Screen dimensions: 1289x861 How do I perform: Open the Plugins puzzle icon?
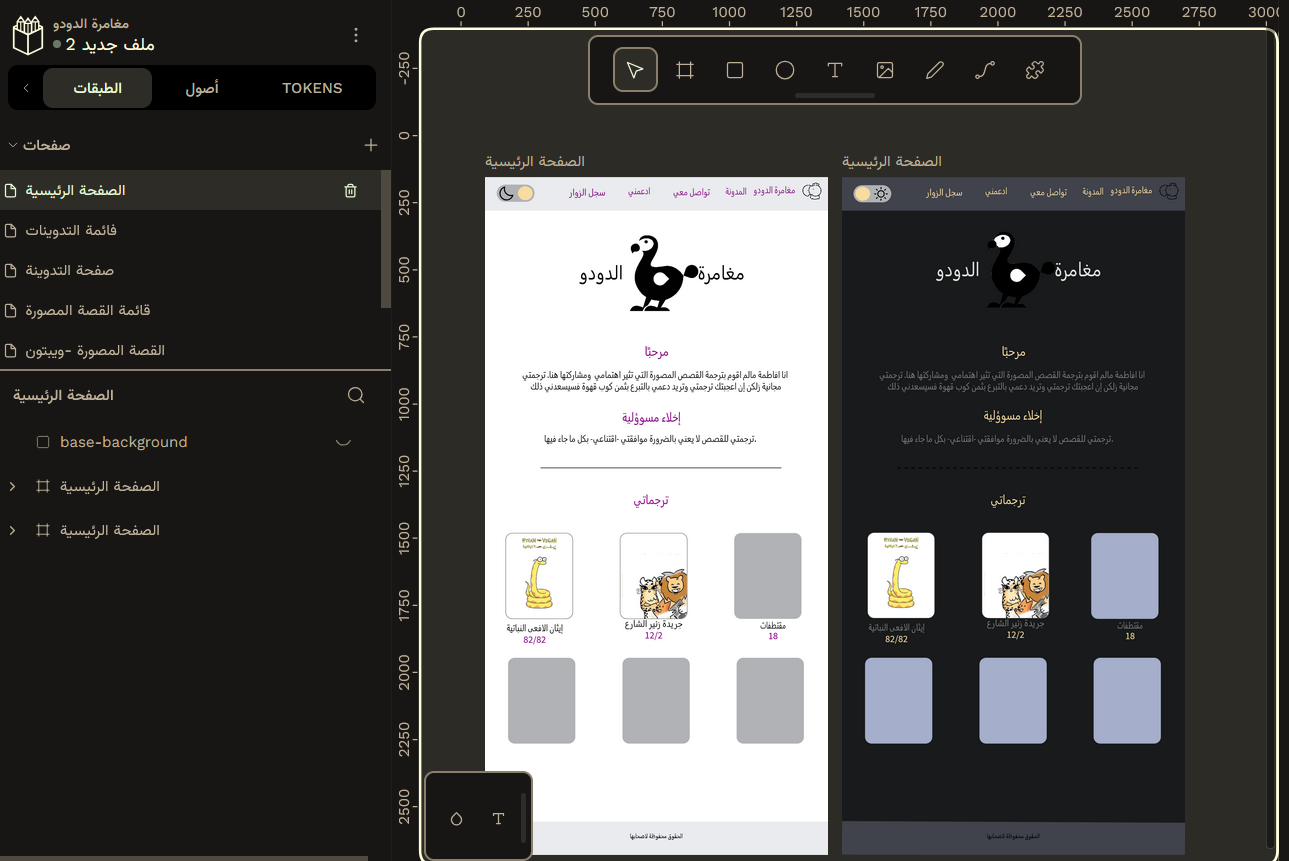click(1035, 70)
